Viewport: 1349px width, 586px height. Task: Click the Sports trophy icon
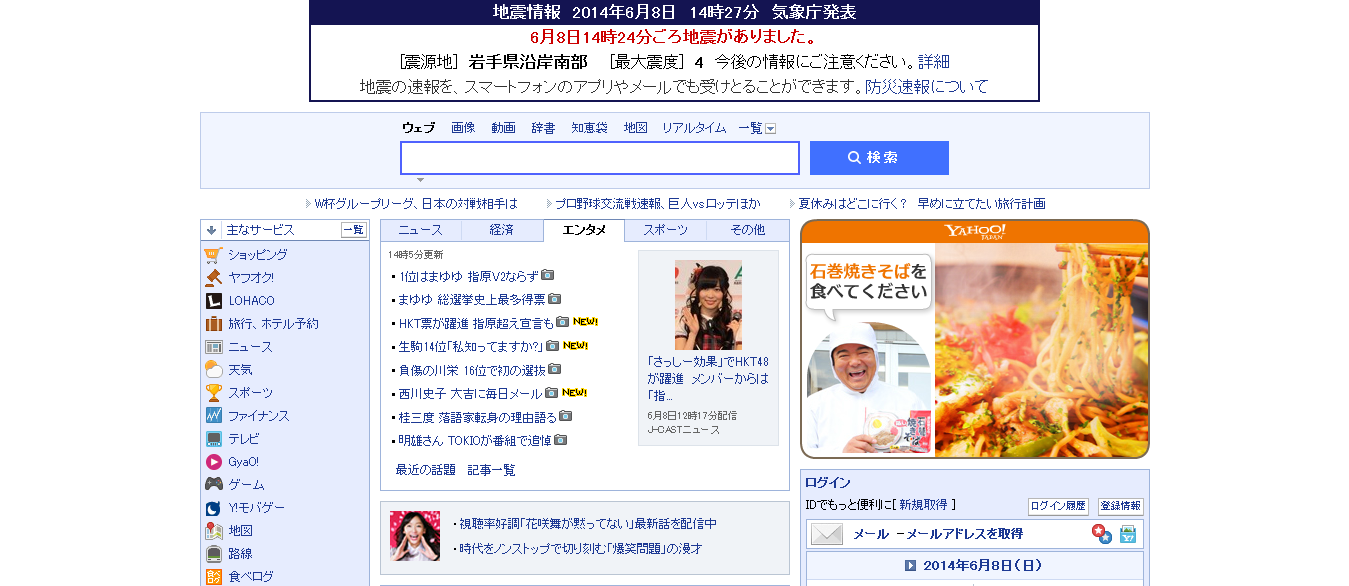point(213,393)
